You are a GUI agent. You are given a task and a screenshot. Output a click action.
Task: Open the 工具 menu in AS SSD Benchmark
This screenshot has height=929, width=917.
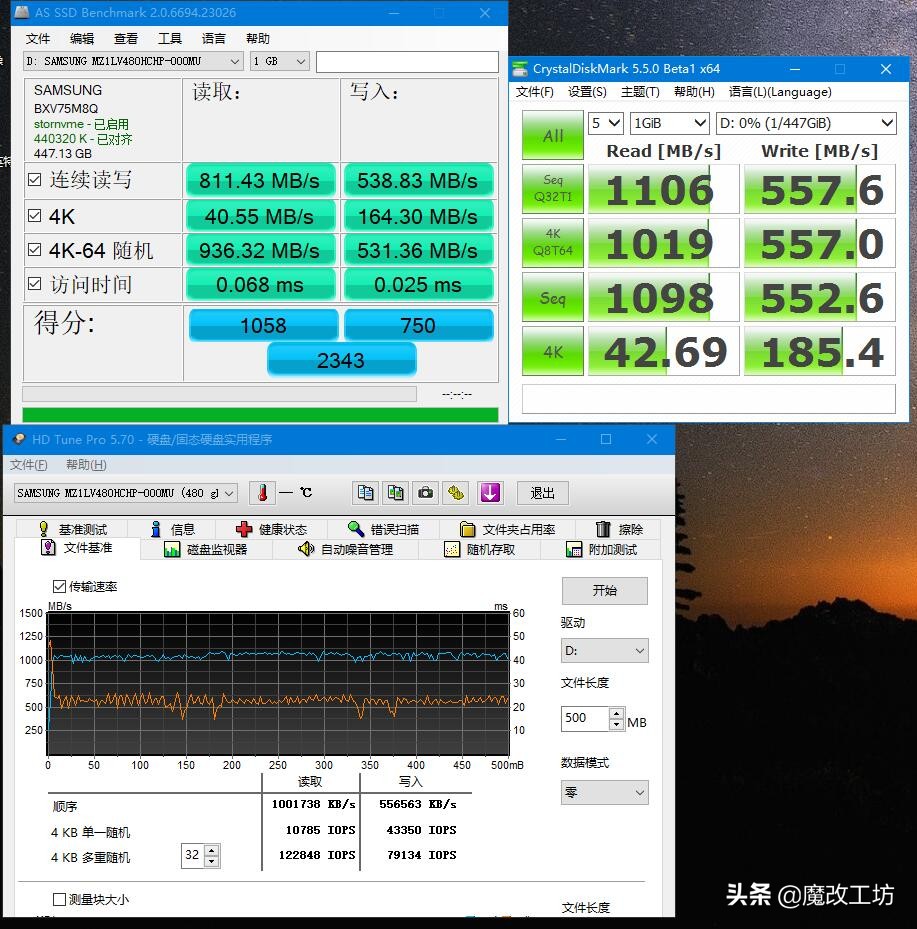[168, 38]
